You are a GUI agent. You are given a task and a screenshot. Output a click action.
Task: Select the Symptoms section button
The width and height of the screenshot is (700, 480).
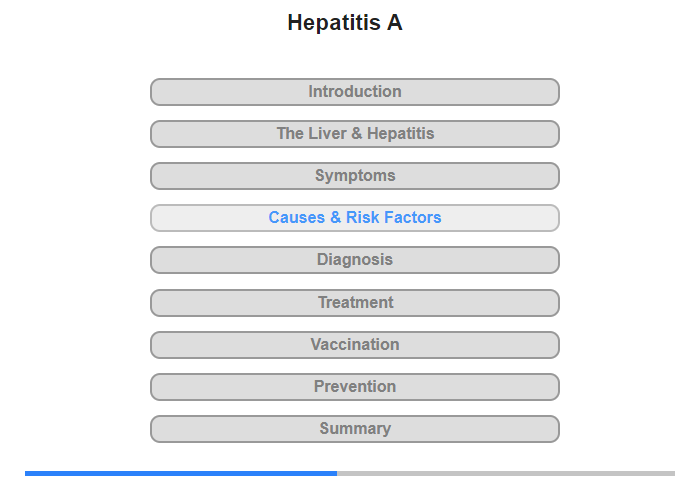tap(354, 176)
